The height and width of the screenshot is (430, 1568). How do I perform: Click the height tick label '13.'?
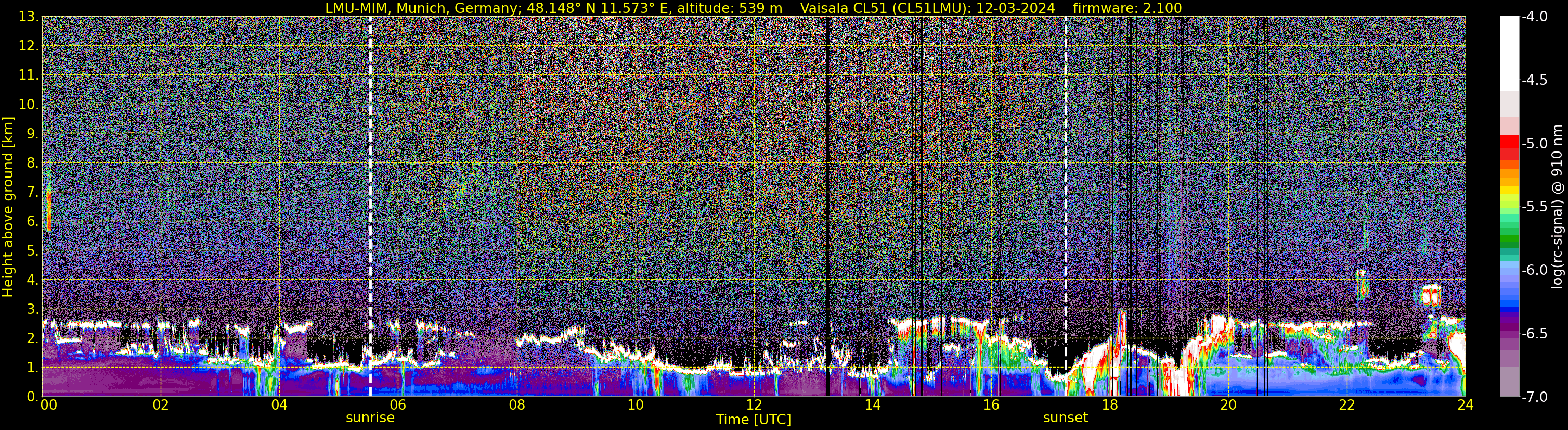[x=28, y=17]
